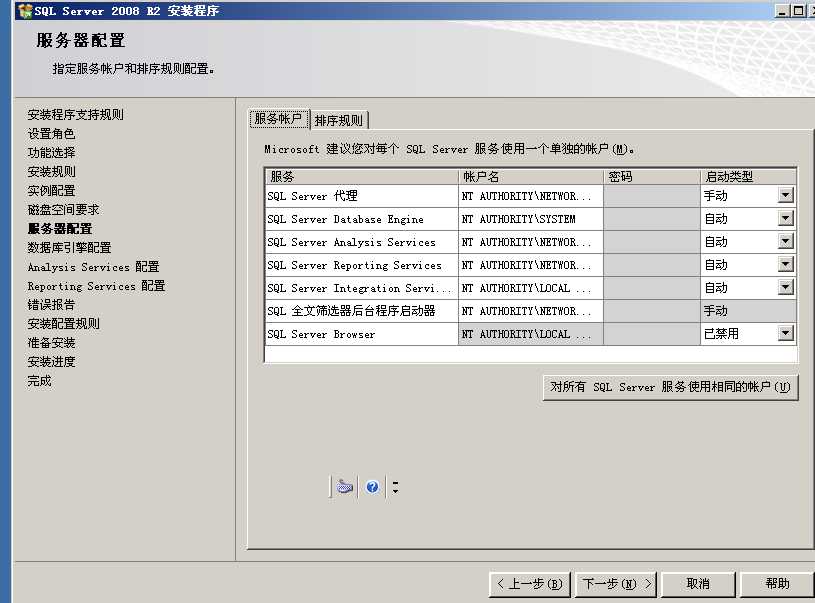Click account name NT AUTHORITY\SYSTEM for Database Engine
The width and height of the screenshot is (815, 603).
pyautogui.click(x=531, y=219)
